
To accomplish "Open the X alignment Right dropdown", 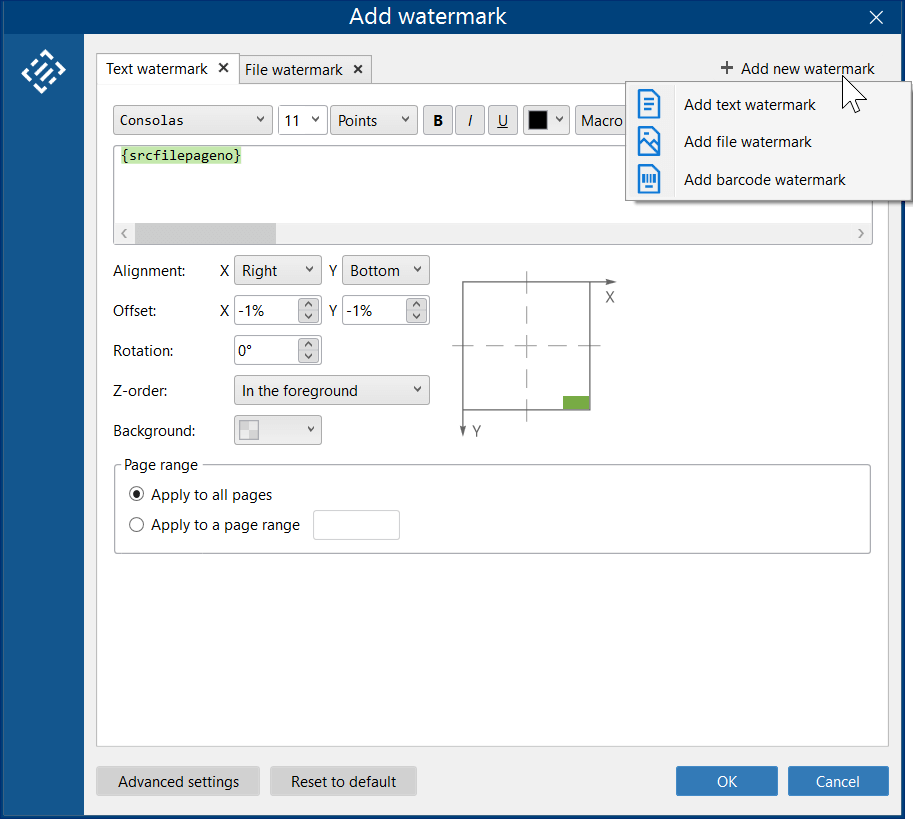I will [x=278, y=270].
